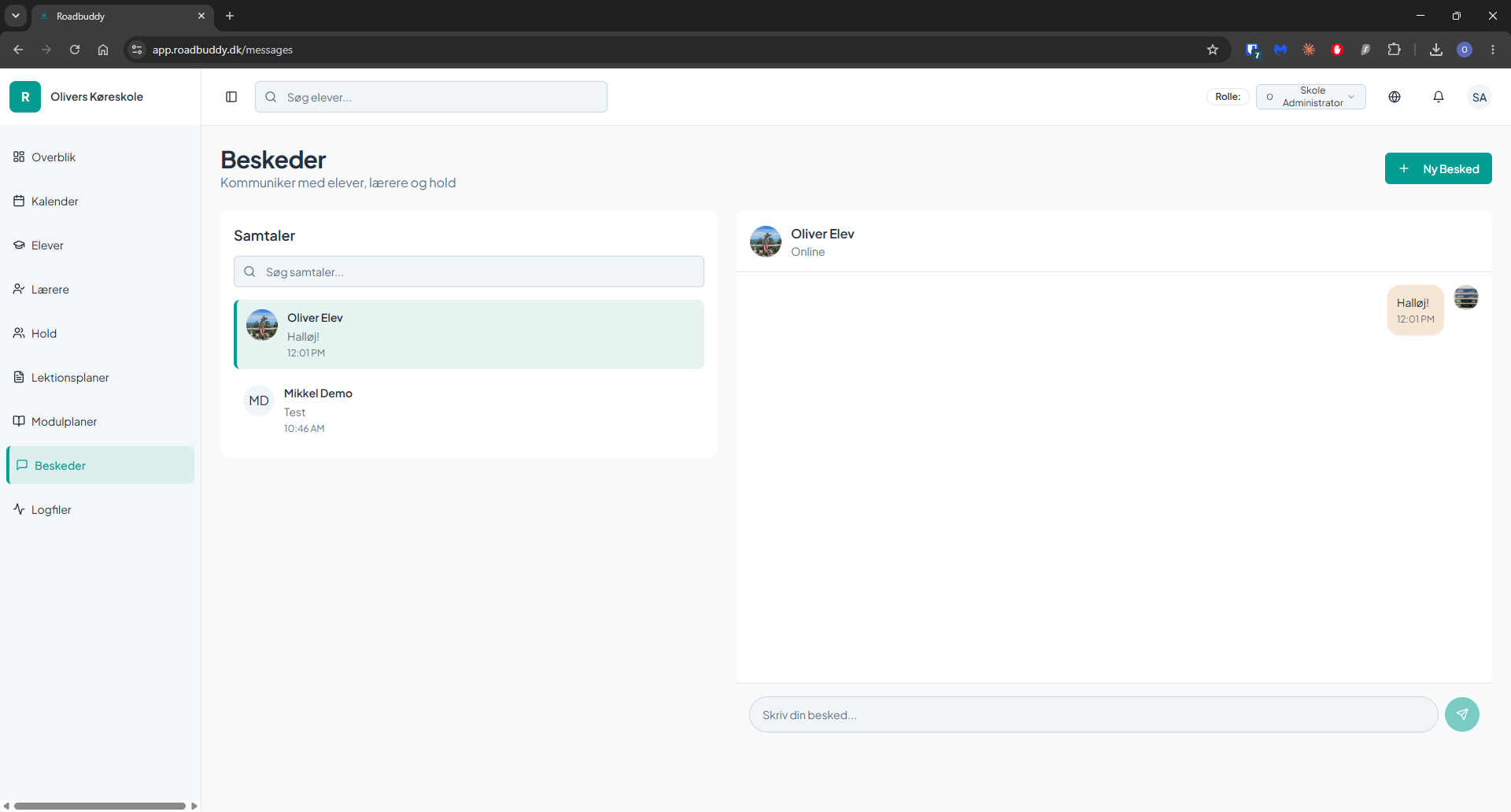Image resolution: width=1511 pixels, height=812 pixels.
Task: Click Oliver Elev avatar in chat header
Action: pos(766,242)
